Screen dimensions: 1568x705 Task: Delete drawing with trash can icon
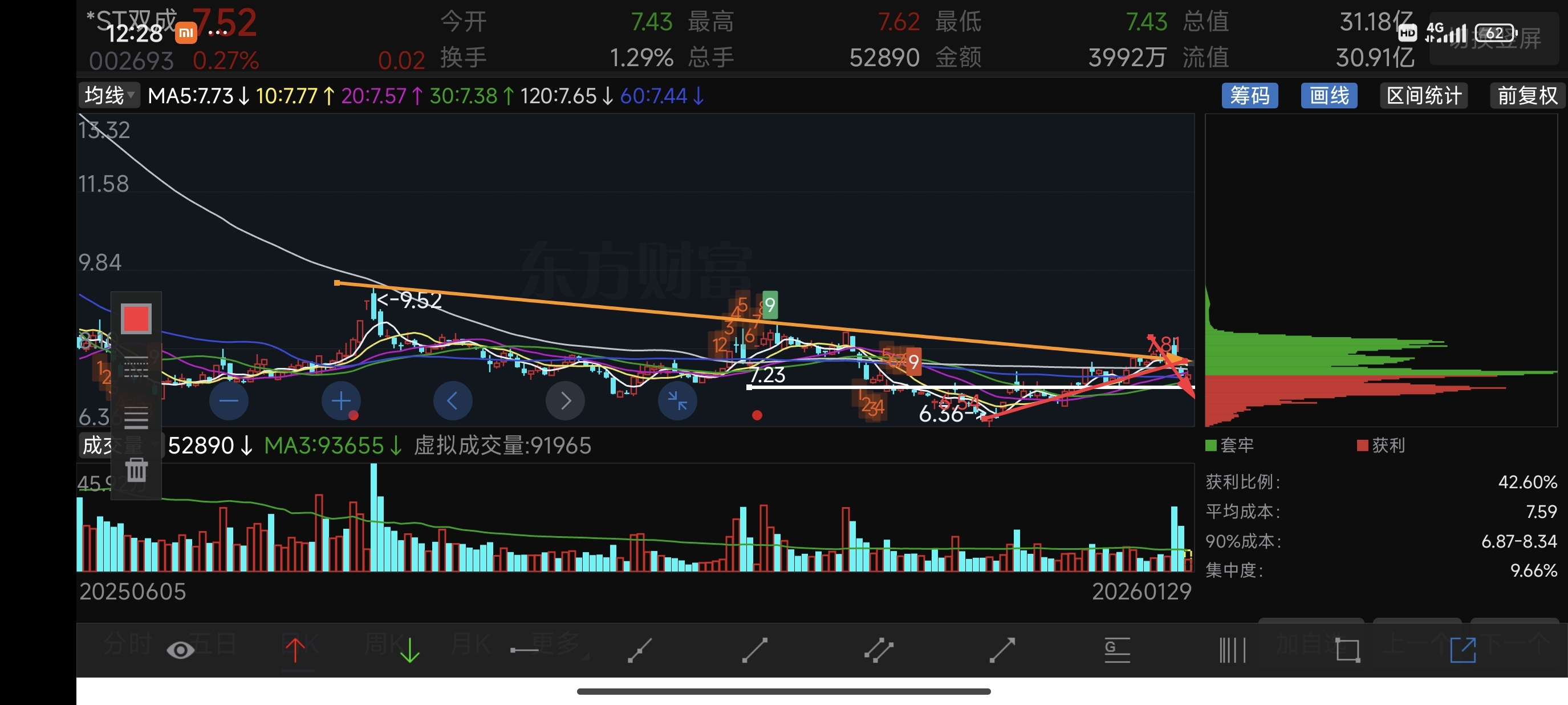click(136, 470)
